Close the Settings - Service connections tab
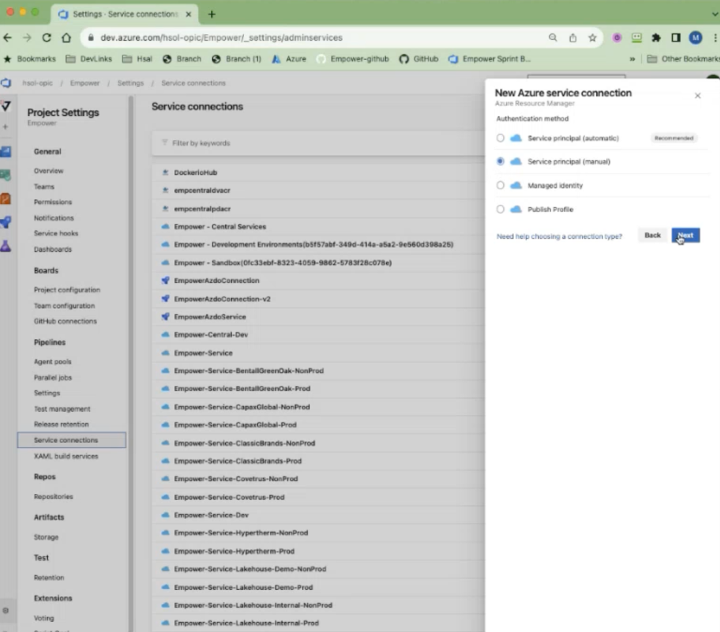Viewport: 720px width, 632px height. point(188,14)
